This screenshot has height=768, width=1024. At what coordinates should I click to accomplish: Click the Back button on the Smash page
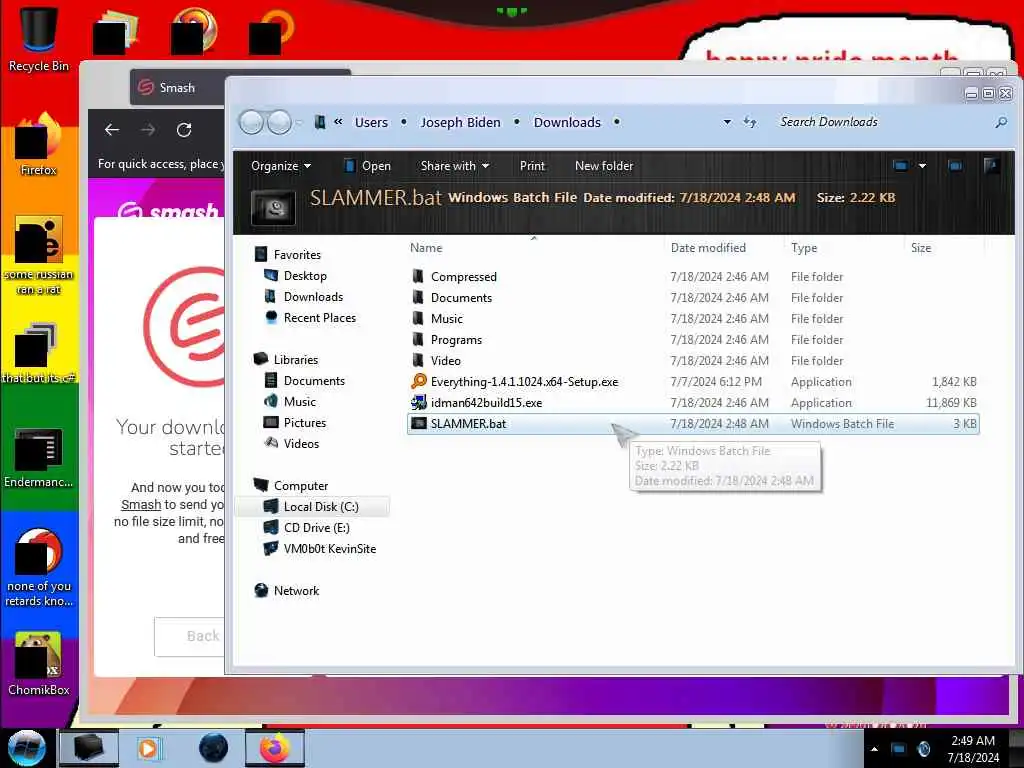[189, 636]
